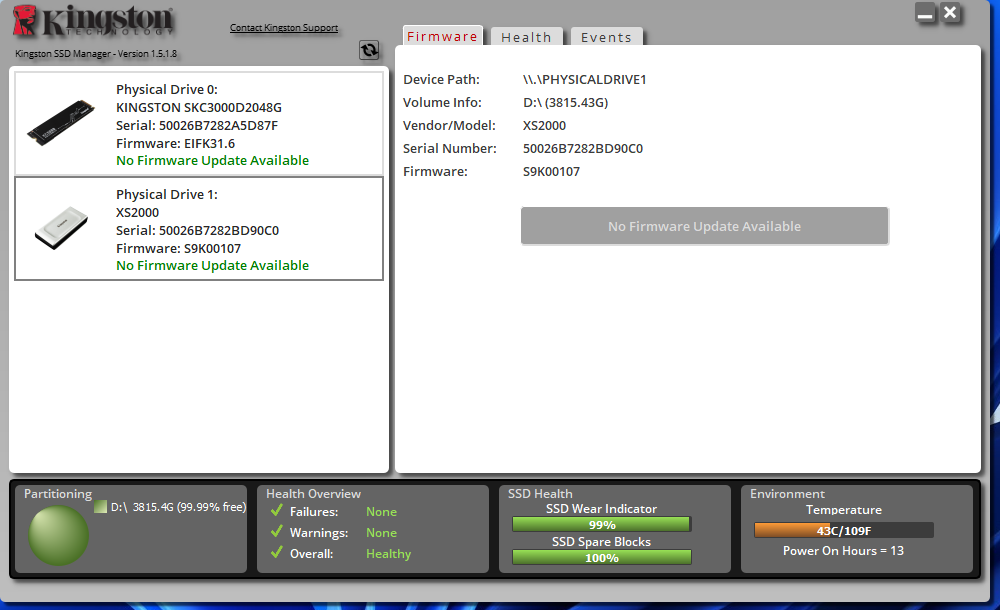Screen dimensions: 1000x610
Task: Click the SSD Spare Blocks 100% bar
Action: pyautogui.click(x=601, y=558)
